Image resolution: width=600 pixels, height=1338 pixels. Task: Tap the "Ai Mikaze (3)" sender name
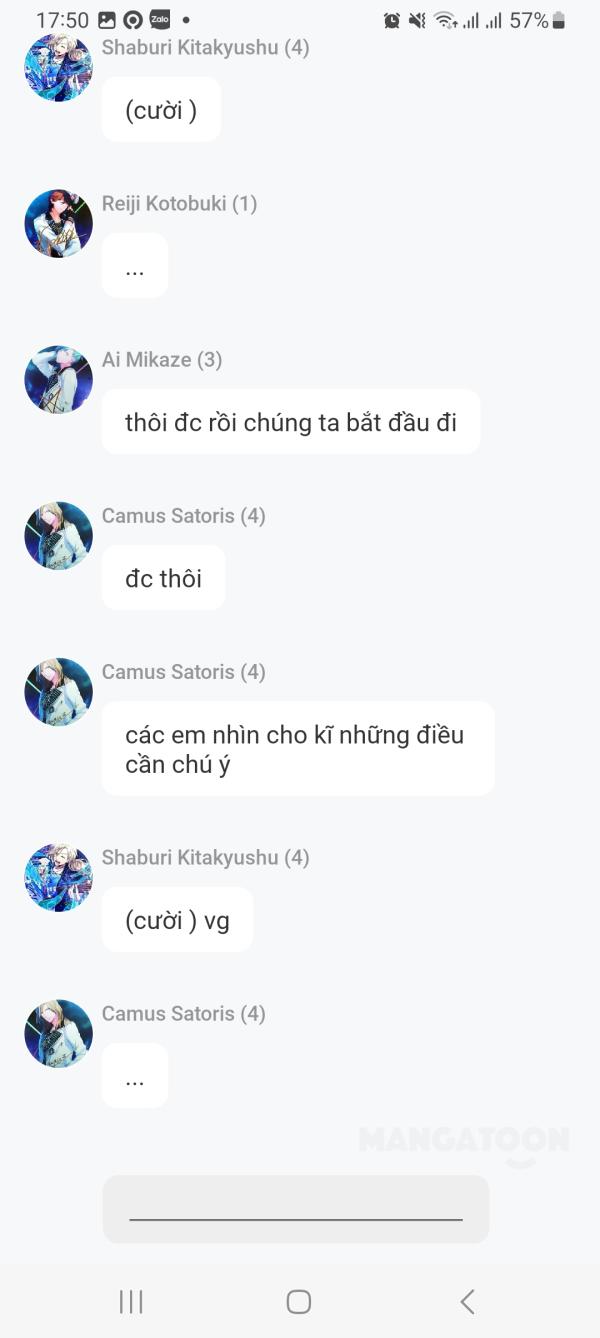[162, 359]
